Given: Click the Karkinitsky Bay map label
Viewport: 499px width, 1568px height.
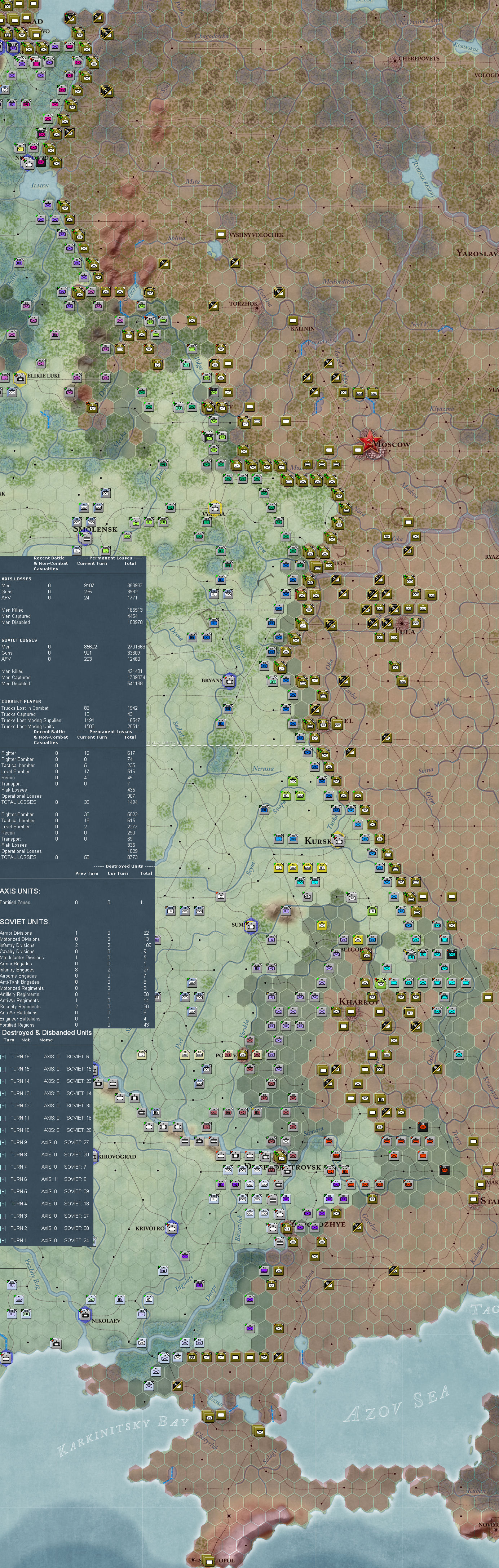Looking at the screenshot, I should coord(124,1436).
